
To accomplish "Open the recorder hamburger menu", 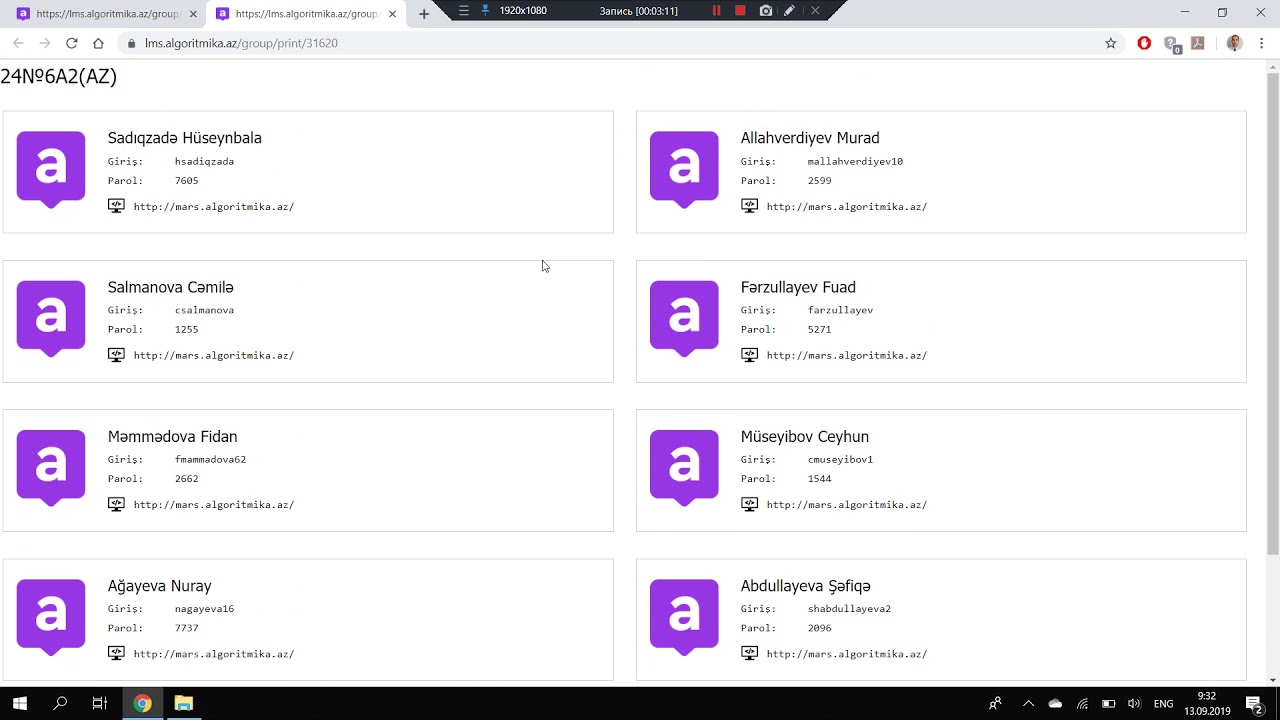I will point(464,11).
